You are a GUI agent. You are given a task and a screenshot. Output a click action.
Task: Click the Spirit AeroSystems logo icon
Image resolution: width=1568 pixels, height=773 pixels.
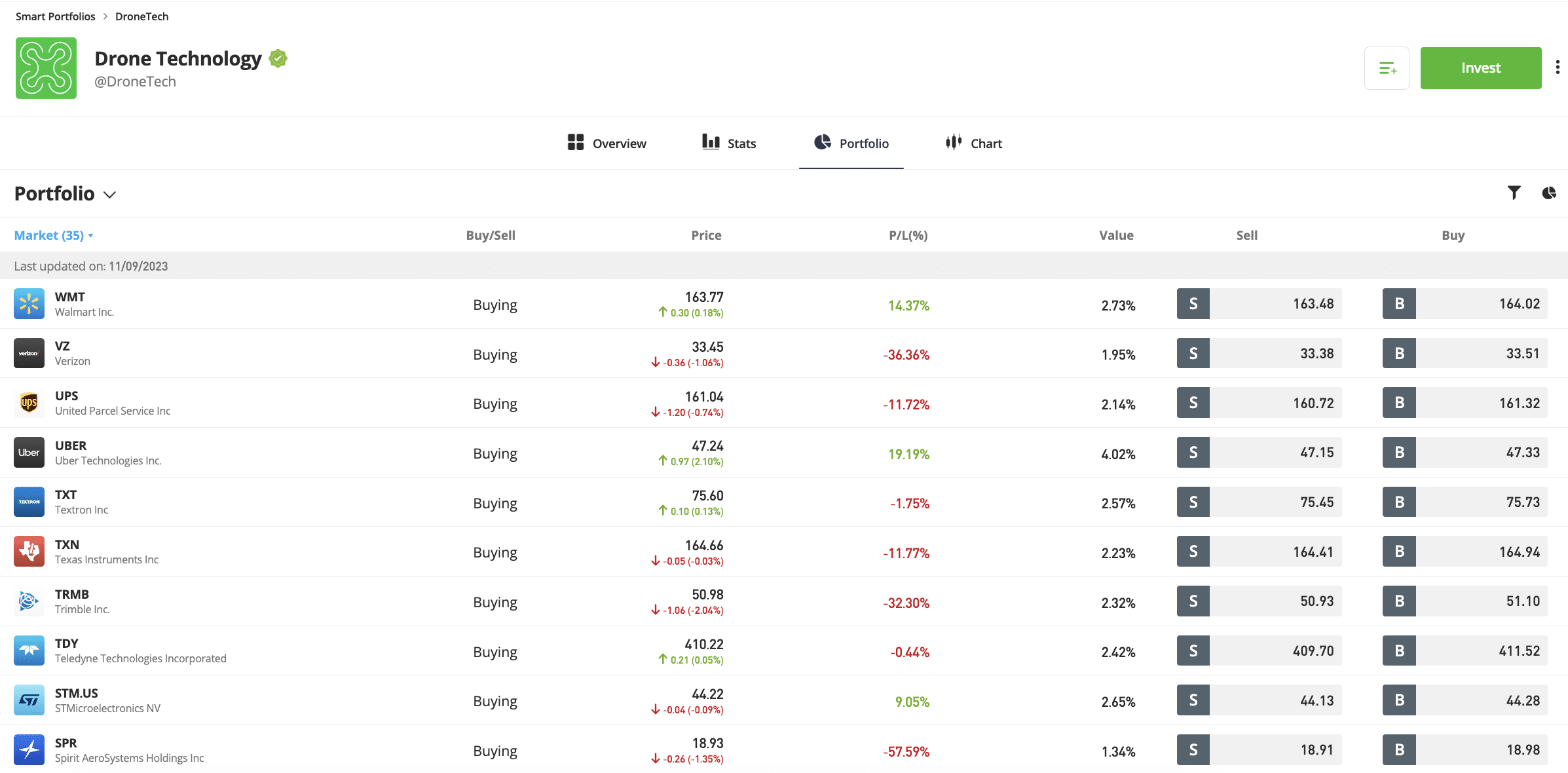(29, 750)
